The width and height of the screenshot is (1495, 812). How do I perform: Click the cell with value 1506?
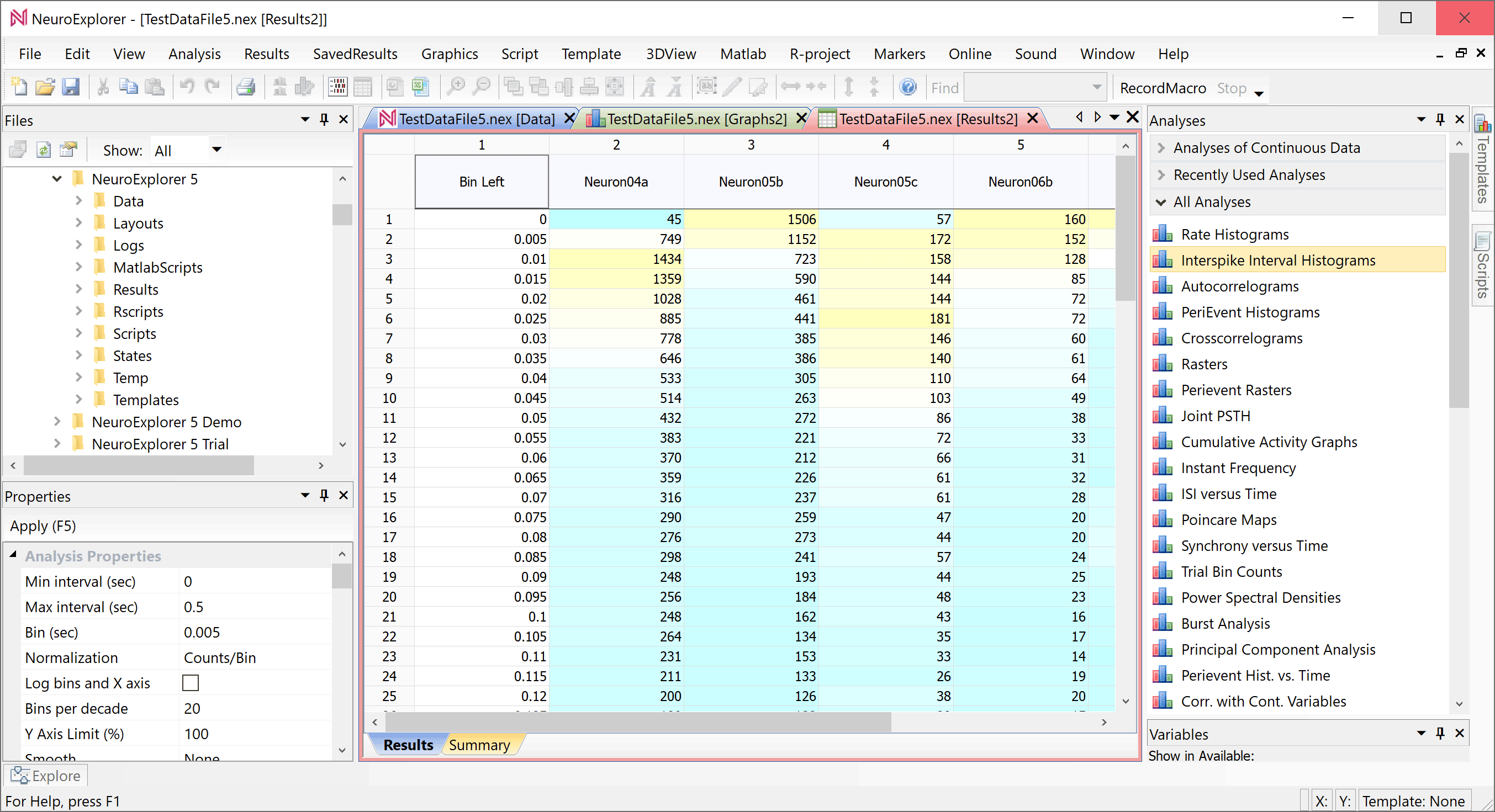point(751,219)
